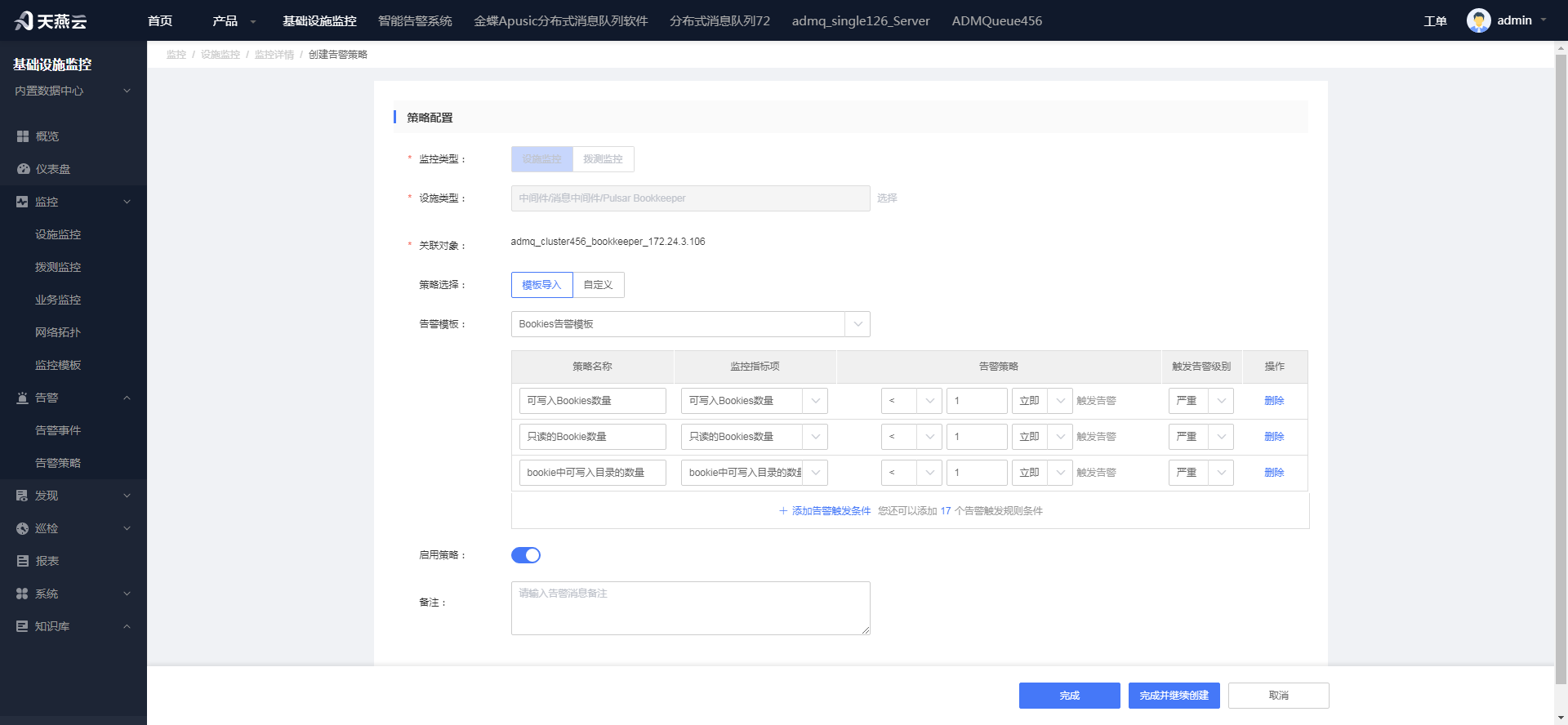Select 拨测监控 monitoring type option

coord(604,159)
